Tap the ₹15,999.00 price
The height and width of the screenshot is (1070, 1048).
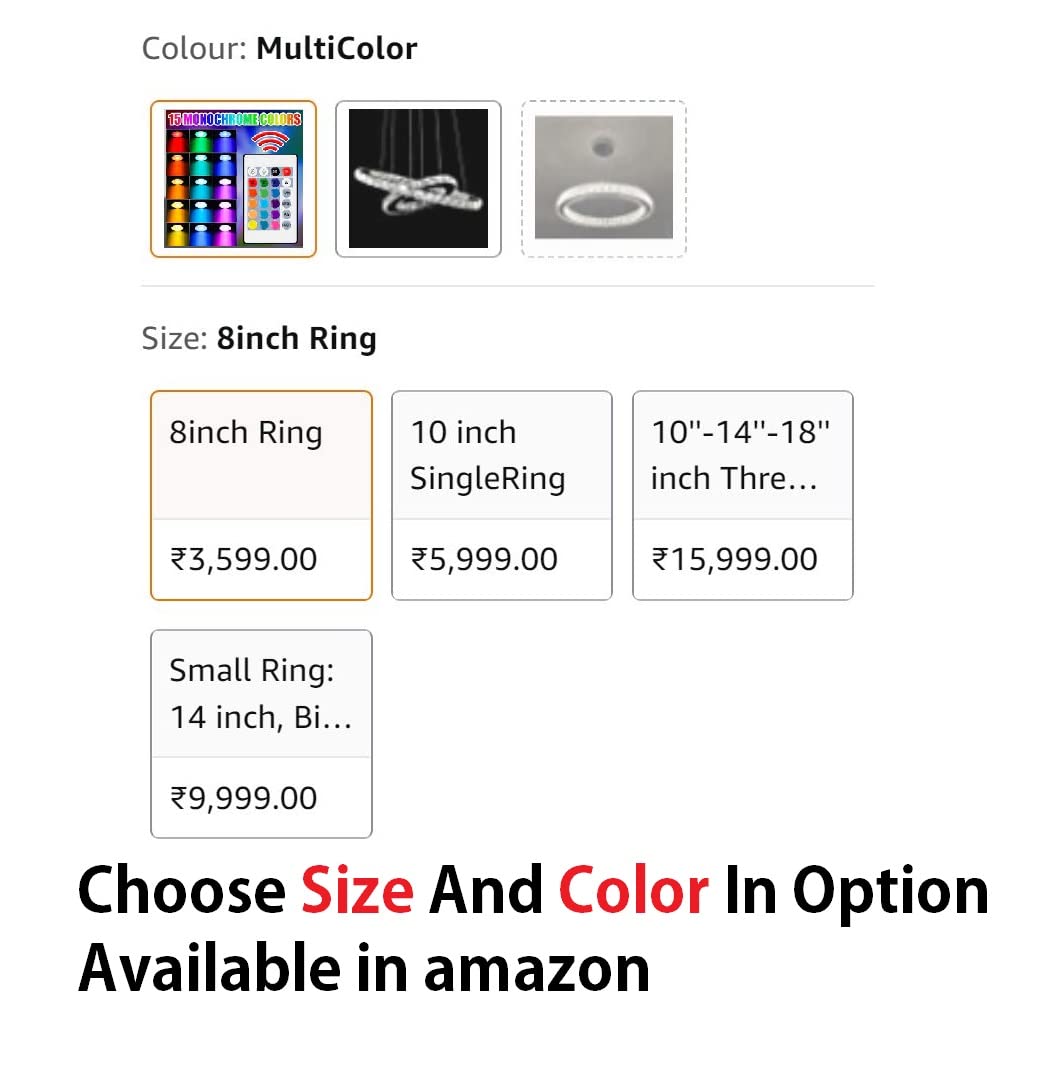pyautogui.click(x=735, y=559)
